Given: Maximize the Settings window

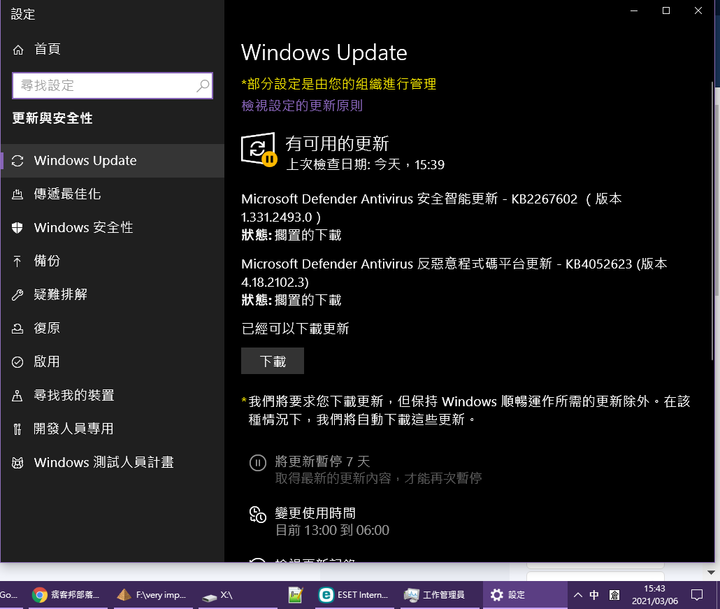Looking at the screenshot, I should (666, 11).
